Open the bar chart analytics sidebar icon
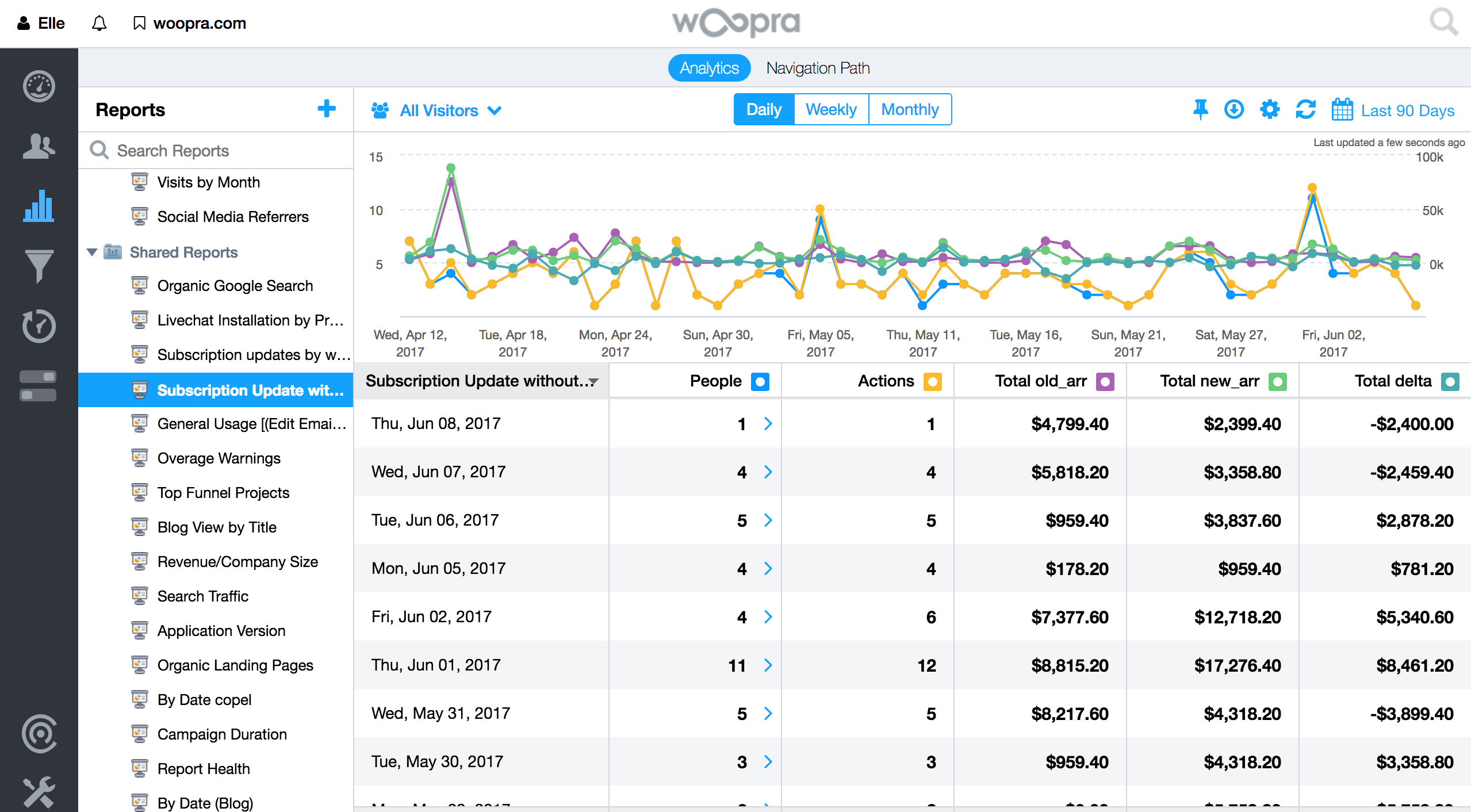 click(x=39, y=205)
